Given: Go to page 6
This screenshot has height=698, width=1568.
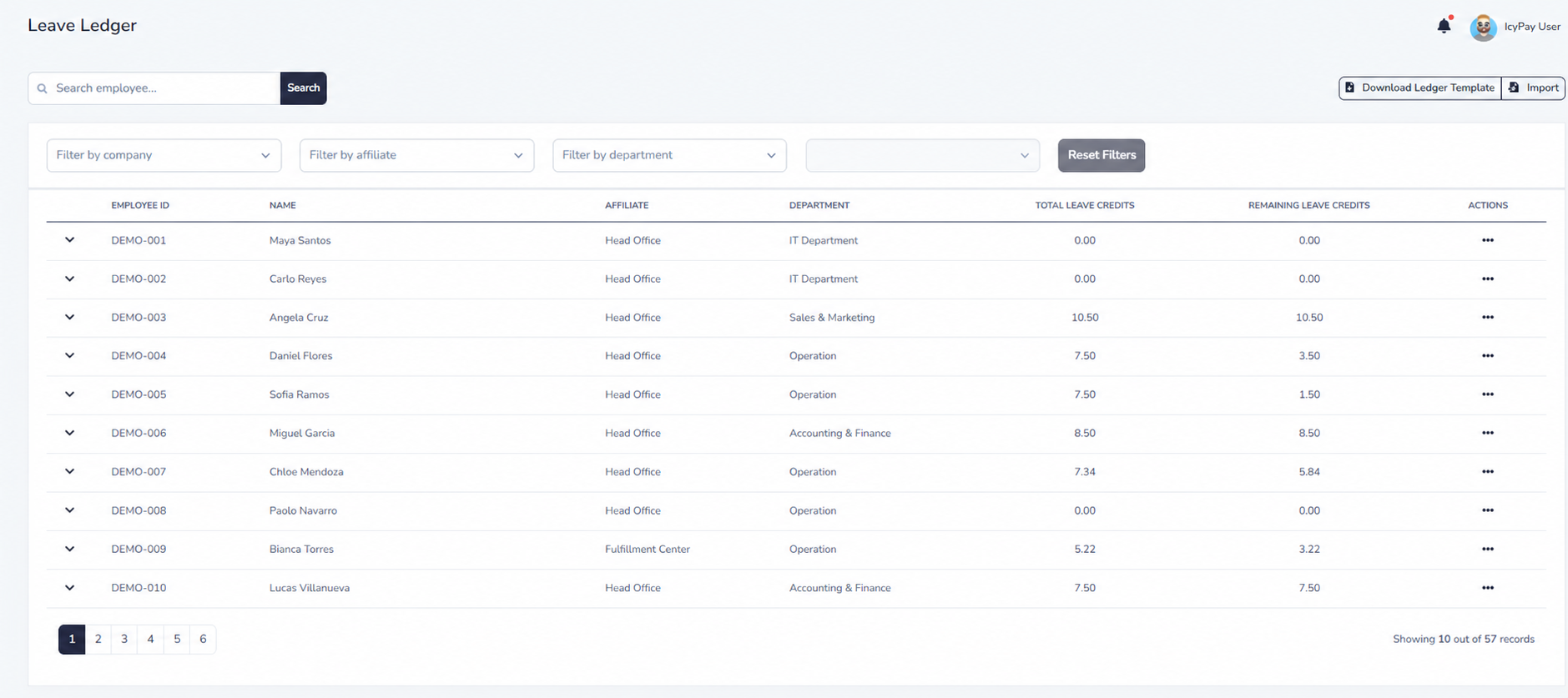Looking at the screenshot, I should pyautogui.click(x=203, y=639).
